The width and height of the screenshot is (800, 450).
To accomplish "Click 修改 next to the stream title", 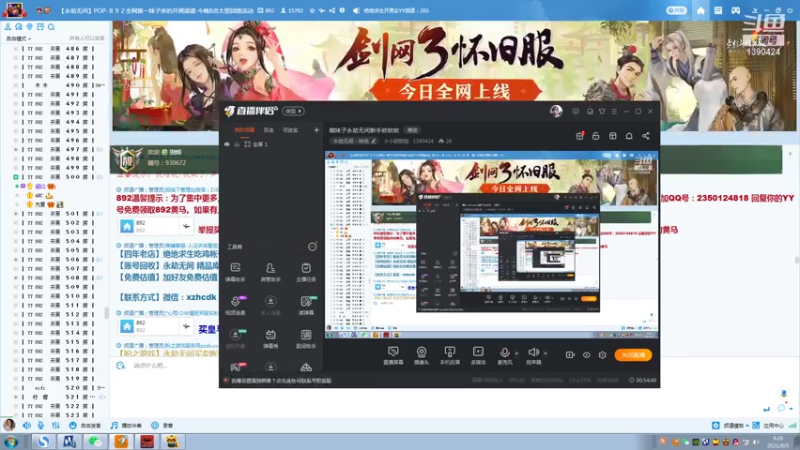I will [412, 130].
